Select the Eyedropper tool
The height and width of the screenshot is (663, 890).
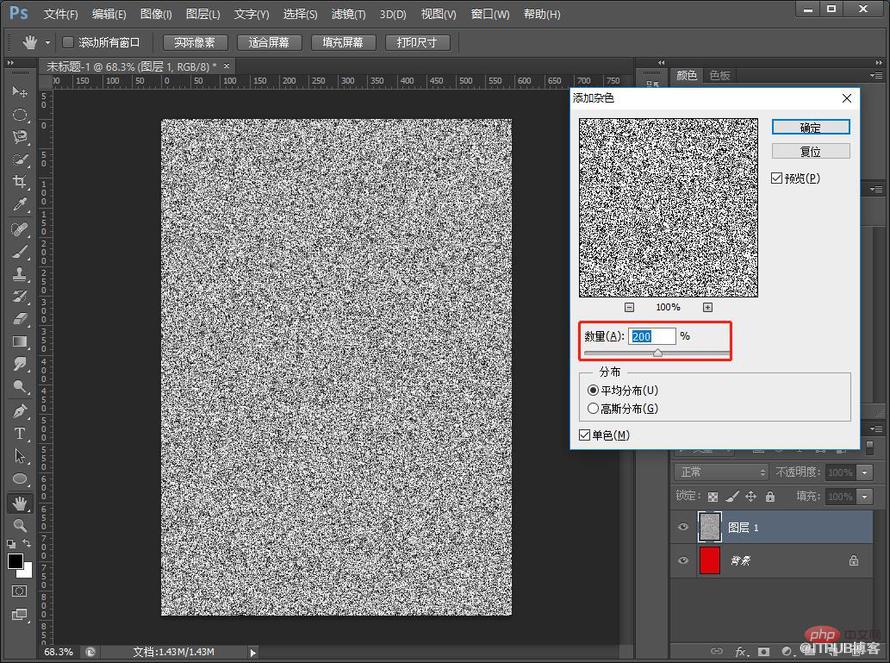click(20, 205)
